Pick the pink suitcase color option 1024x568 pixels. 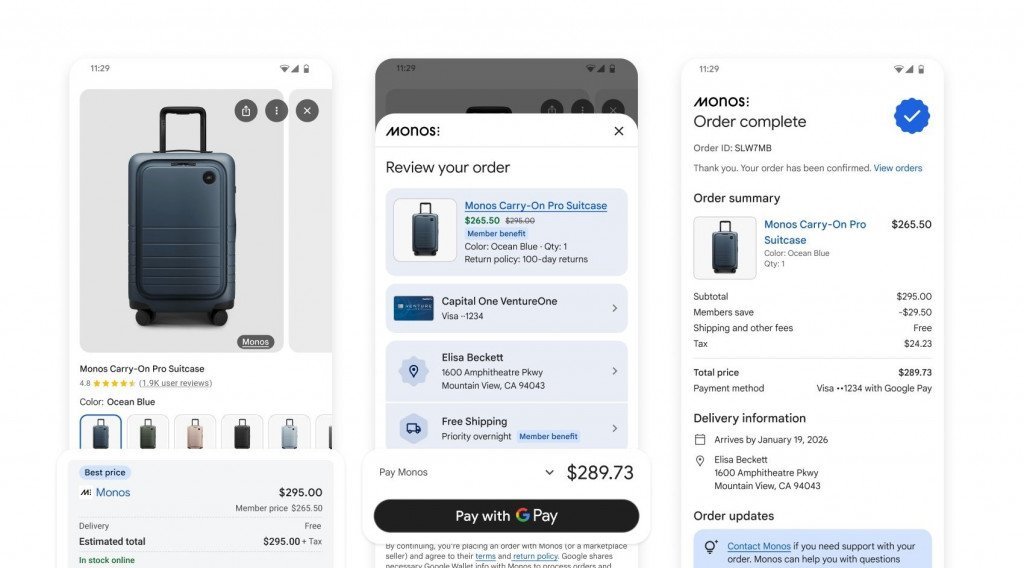click(x=195, y=432)
